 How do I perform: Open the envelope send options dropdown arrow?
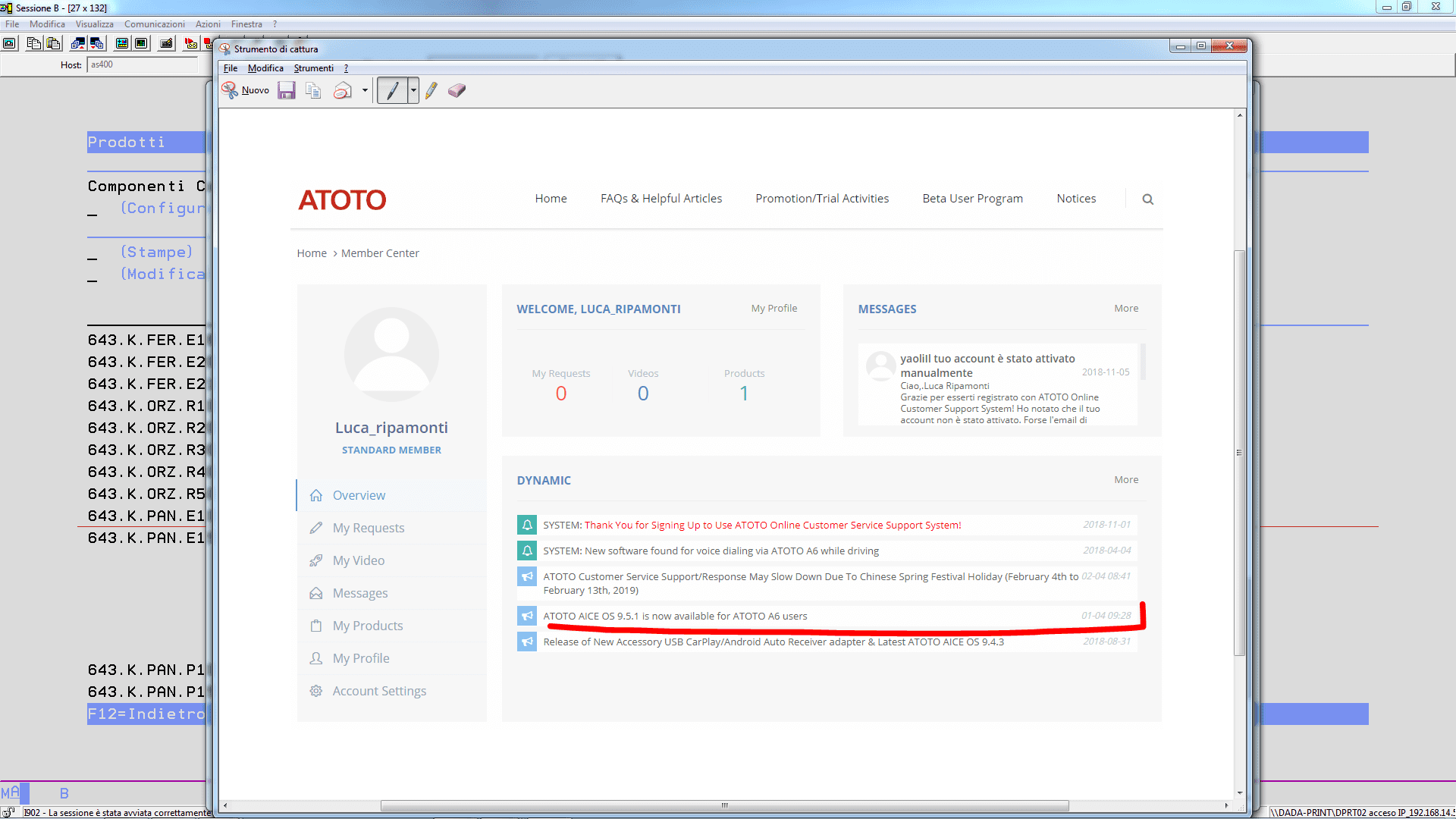(x=365, y=90)
